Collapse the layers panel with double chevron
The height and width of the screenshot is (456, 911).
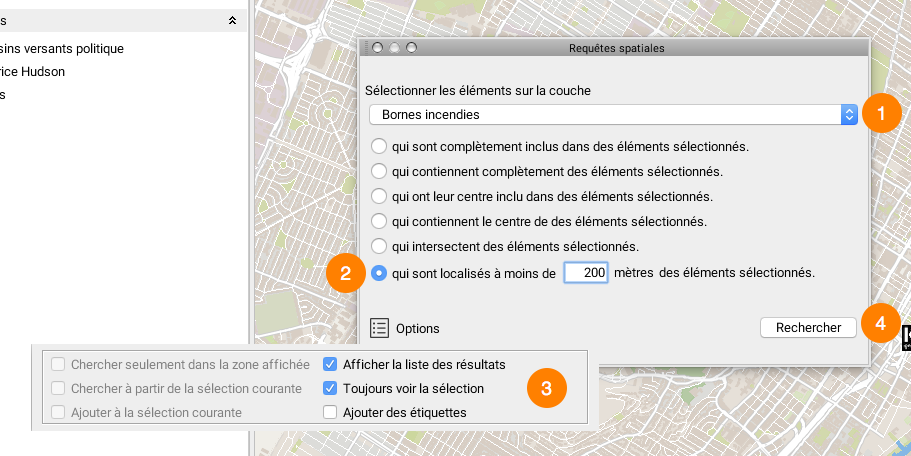pyautogui.click(x=232, y=20)
